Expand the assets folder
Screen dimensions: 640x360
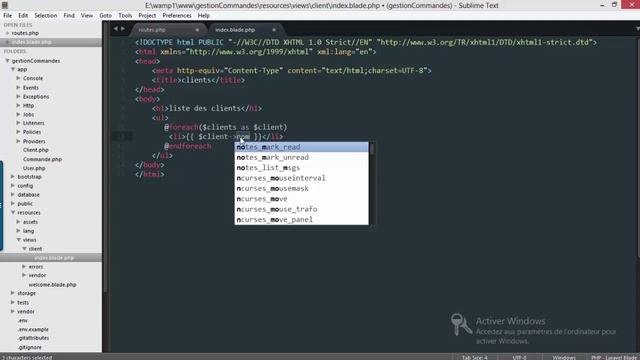(18, 222)
